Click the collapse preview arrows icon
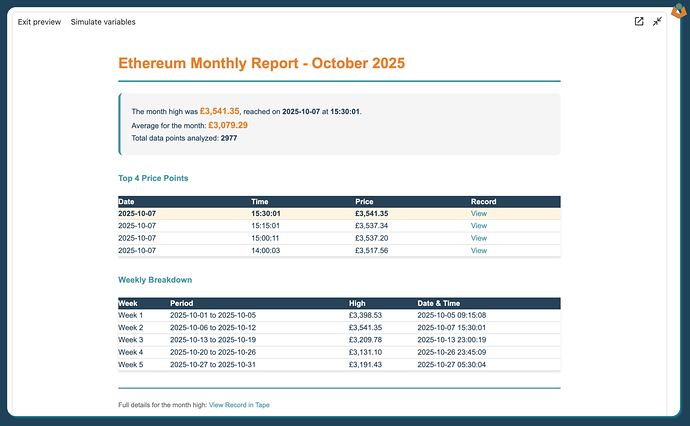690x426 pixels. click(x=658, y=22)
